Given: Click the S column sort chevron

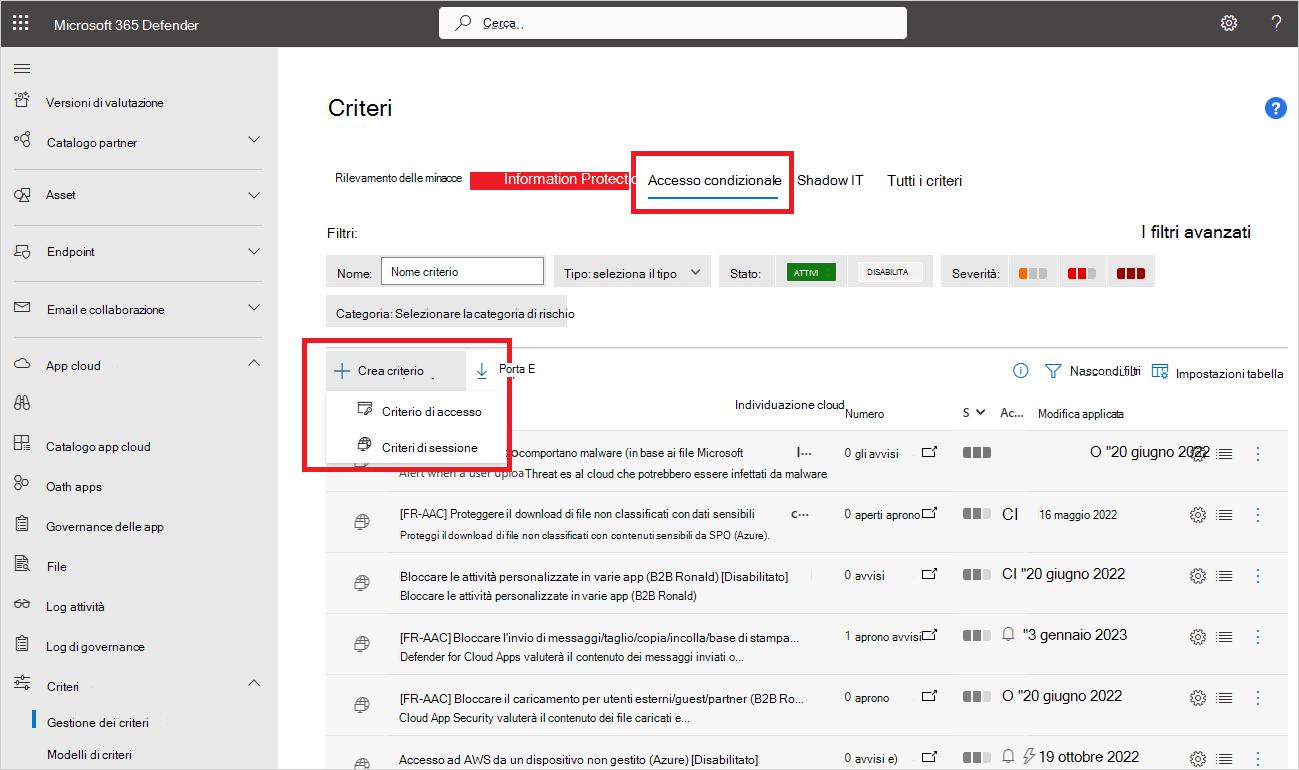Looking at the screenshot, I should coord(980,412).
